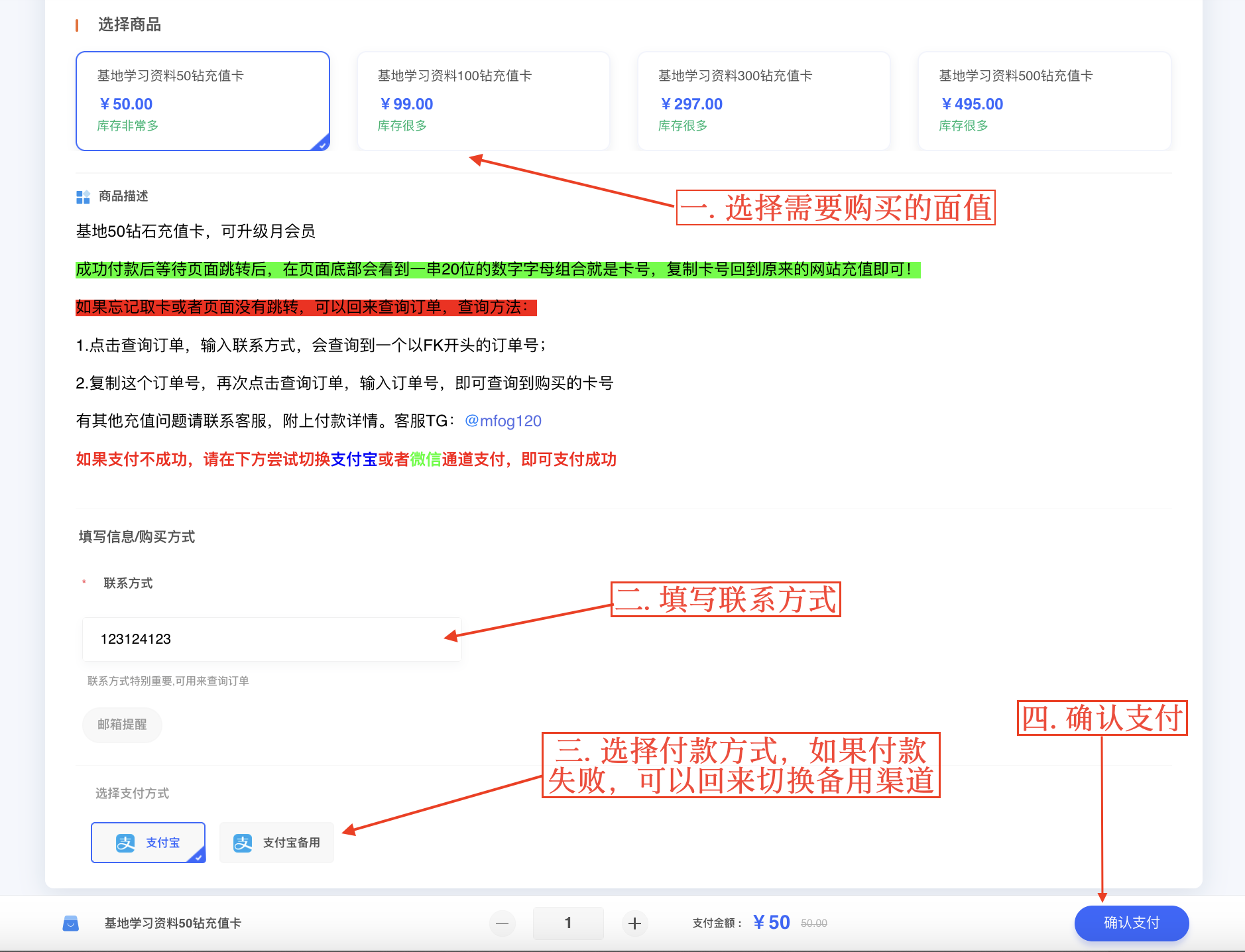
Task: Click the checkmark corner on 50钻 card
Action: [x=322, y=143]
